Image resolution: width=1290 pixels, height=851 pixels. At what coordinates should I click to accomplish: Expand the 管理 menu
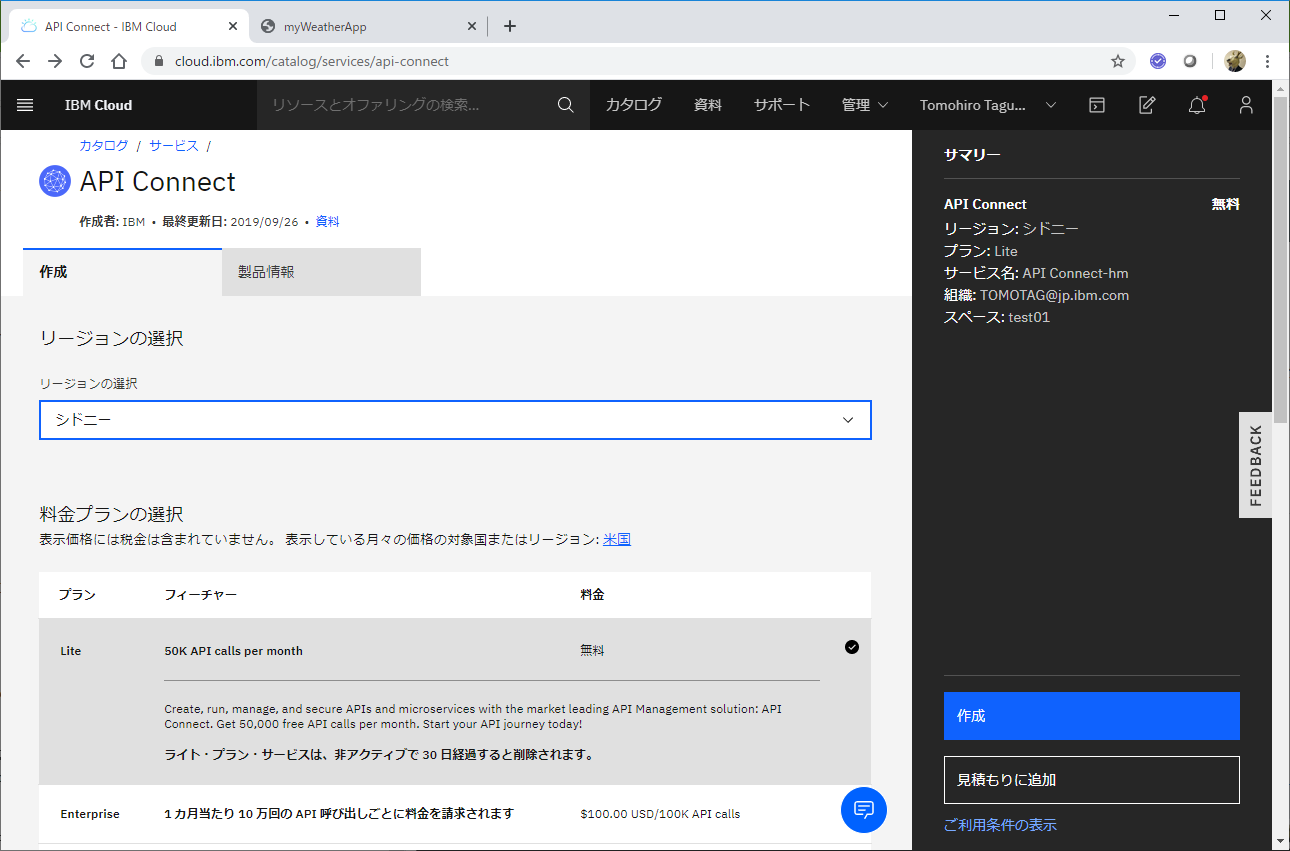pyautogui.click(x=865, y=105)
